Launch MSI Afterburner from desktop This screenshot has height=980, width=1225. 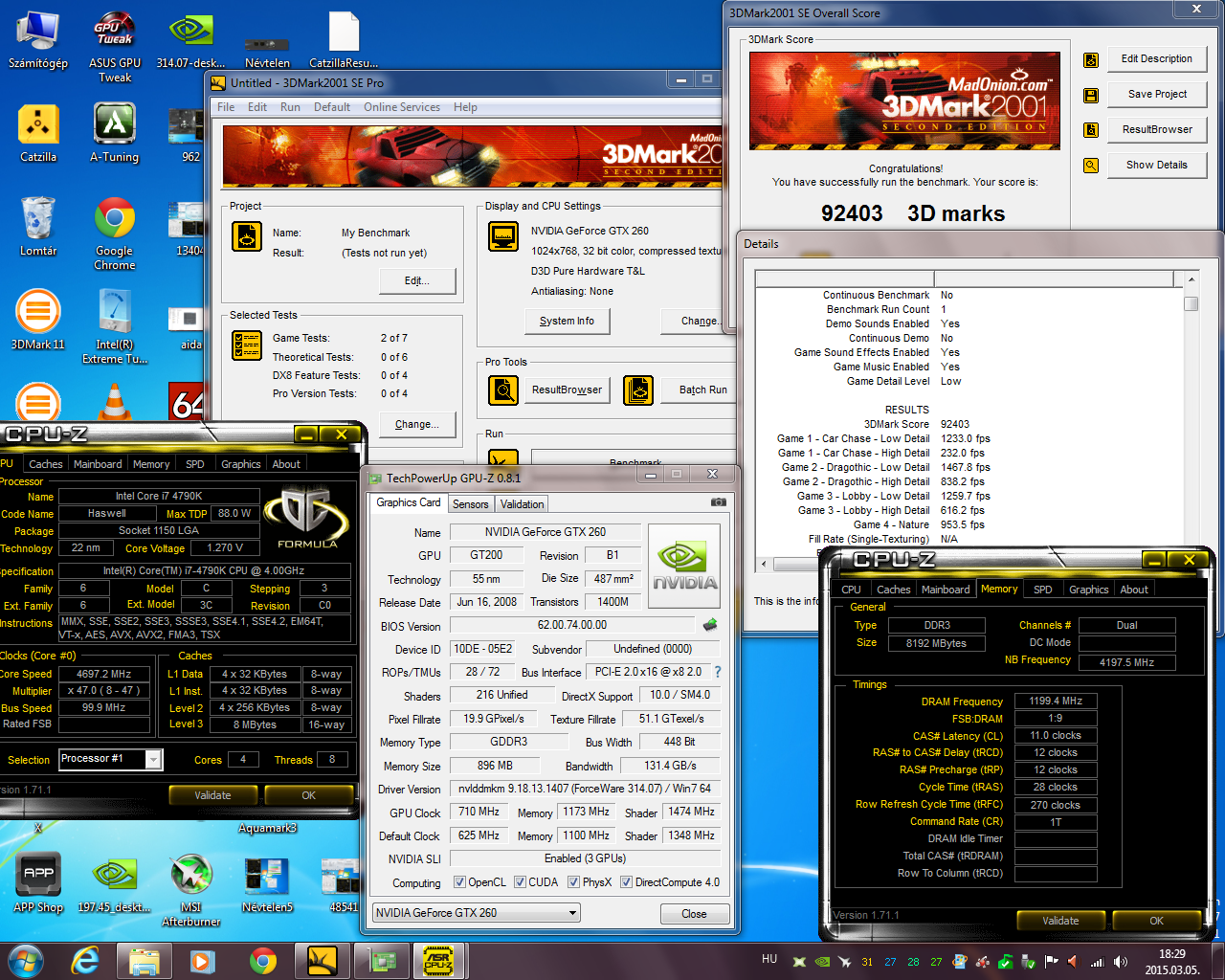(191, 890)
